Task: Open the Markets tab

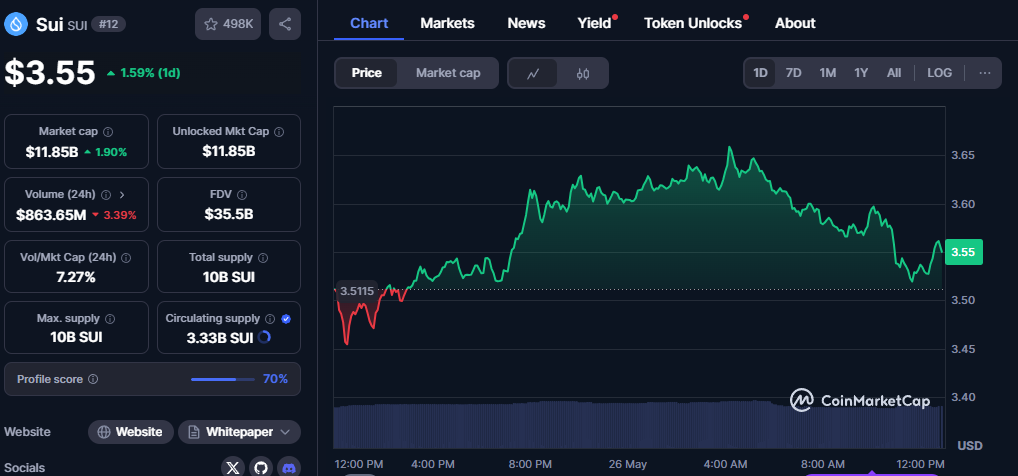Action: 447,23
